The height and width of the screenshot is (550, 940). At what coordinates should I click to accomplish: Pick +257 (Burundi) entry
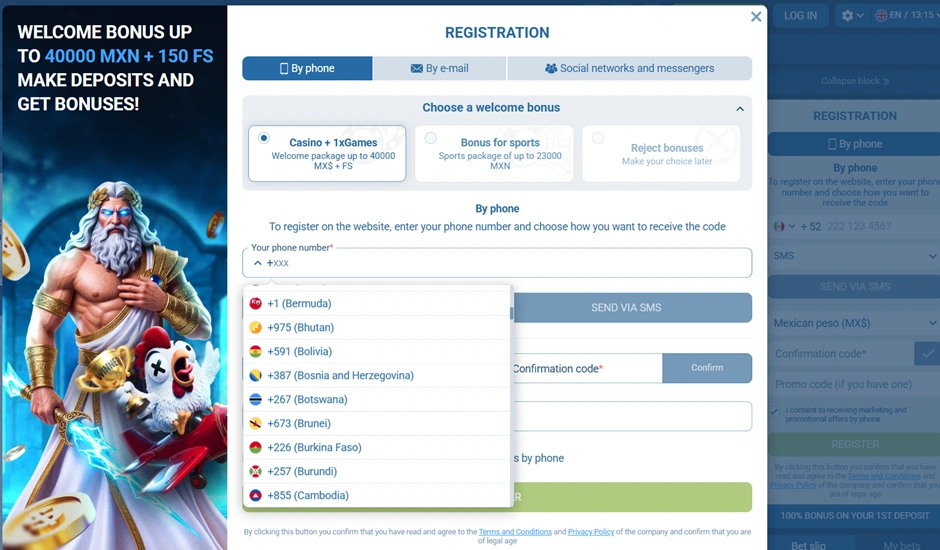pos(377,471)
